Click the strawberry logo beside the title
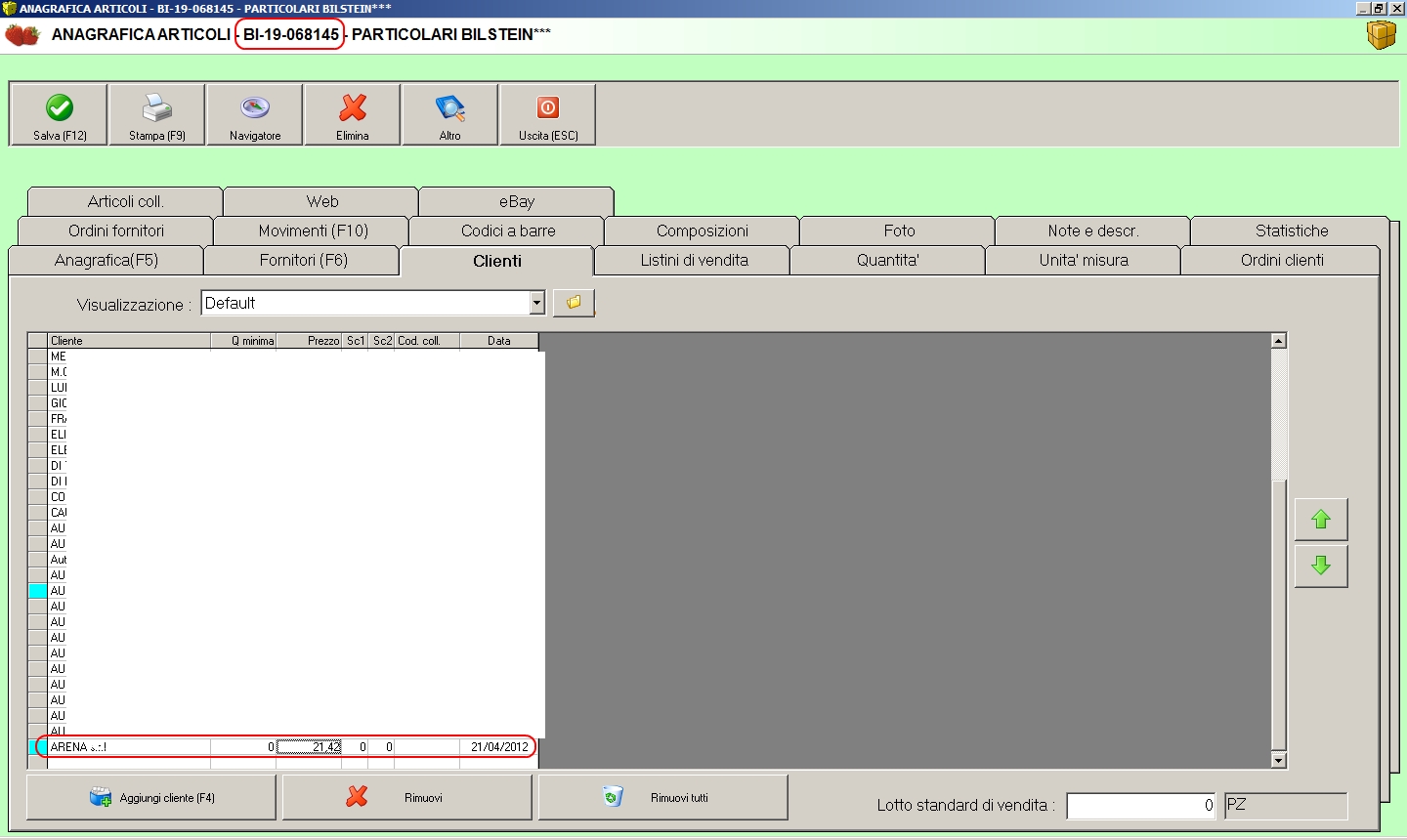Screen dimensions: 1407x840 pyautogui.click(x=22, y=35)
